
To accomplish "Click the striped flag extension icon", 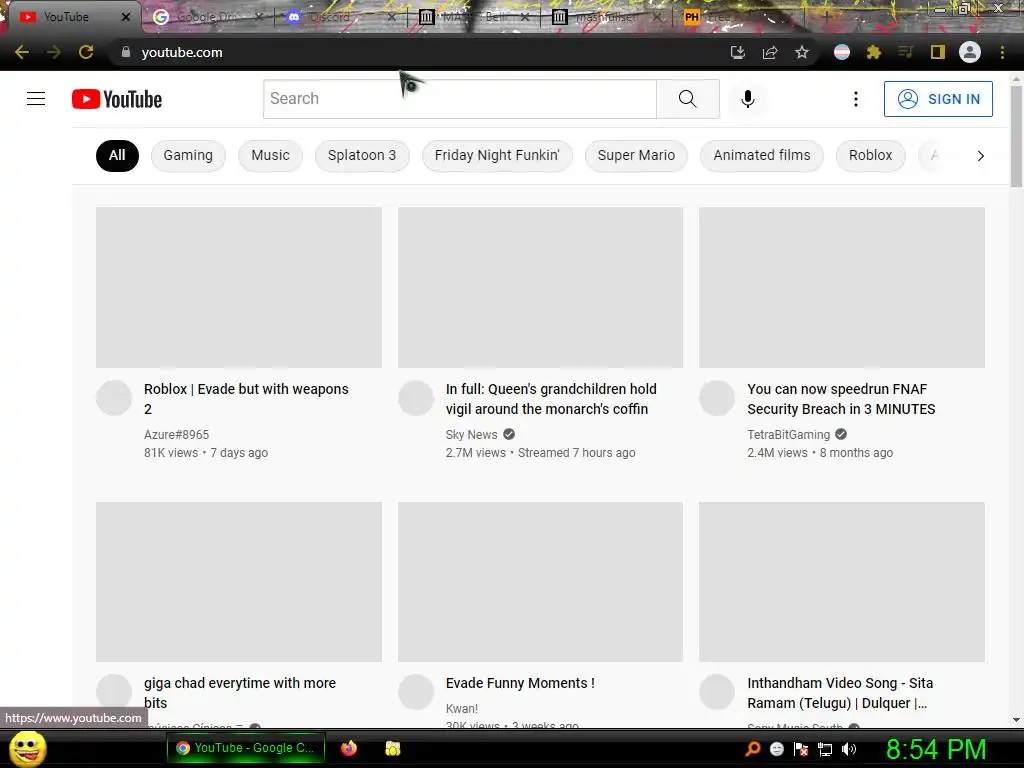I will click(x=842, y=52).
